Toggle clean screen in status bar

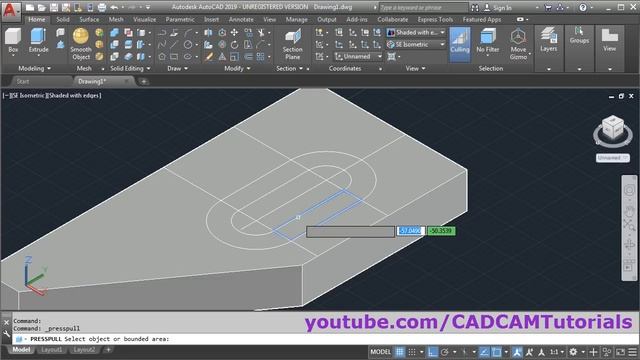pyautogui.click(x=620, y=352)
